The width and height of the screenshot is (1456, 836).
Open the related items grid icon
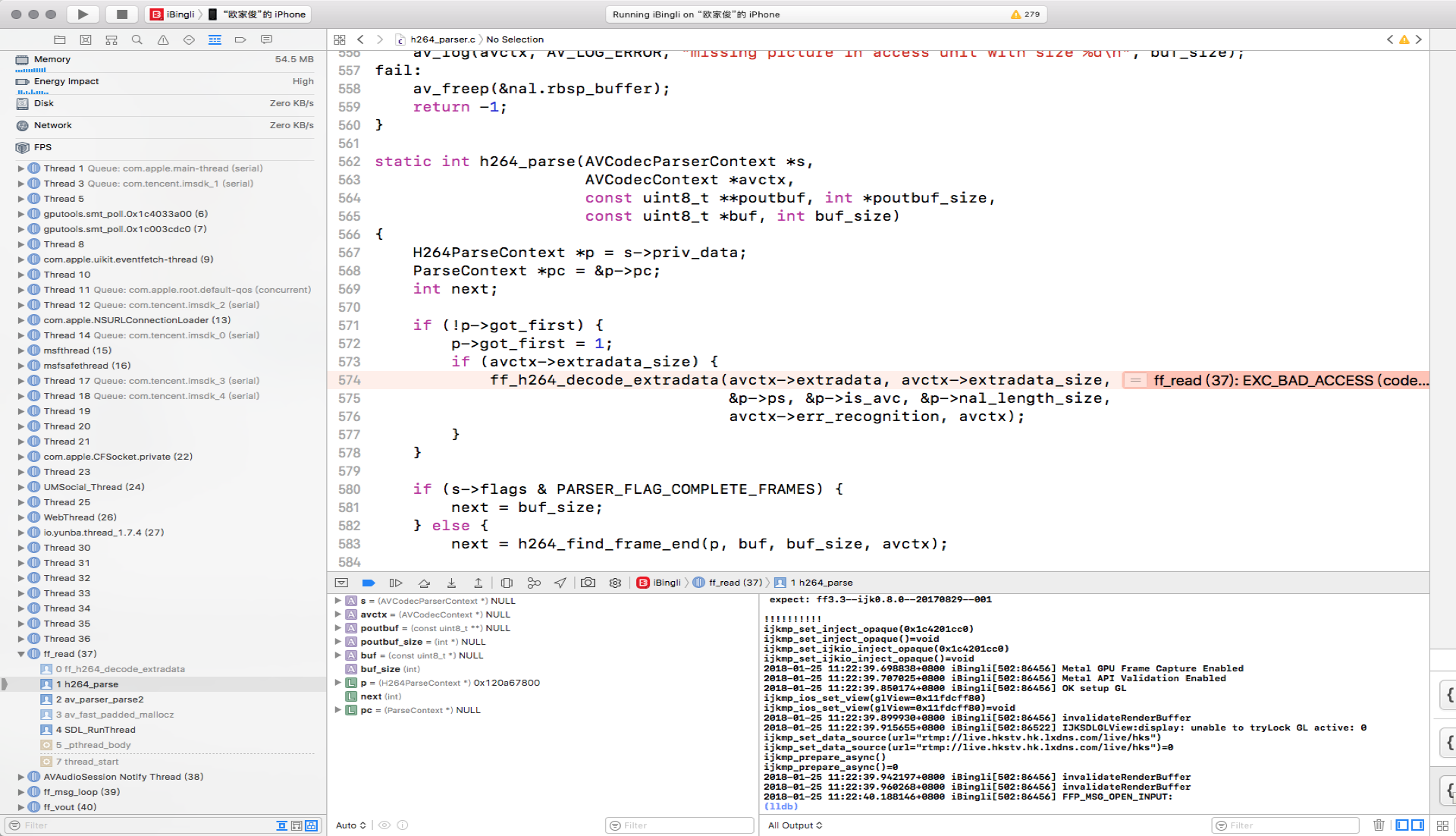click(x=340, y=39)
